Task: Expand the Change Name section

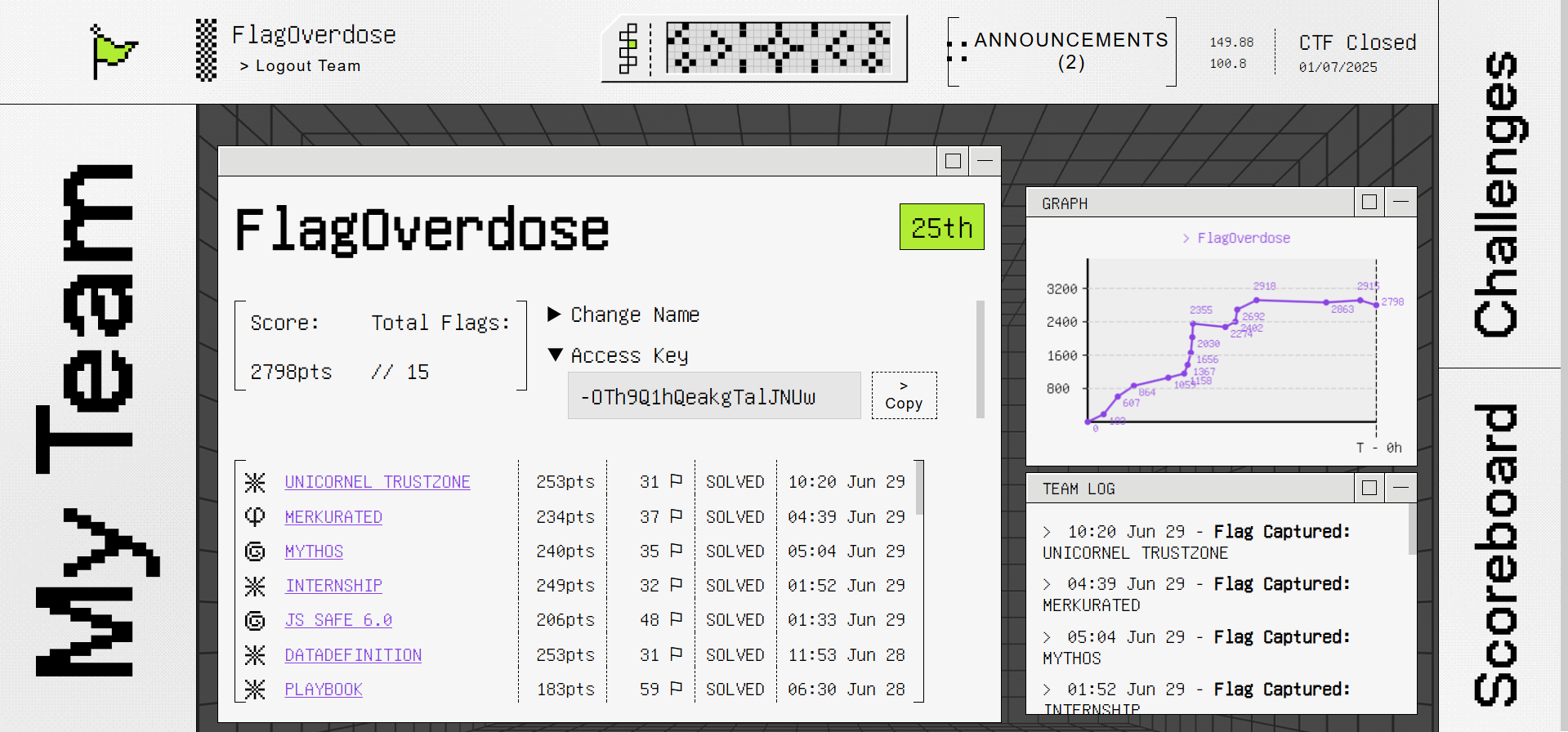Action: coord(554,315)
